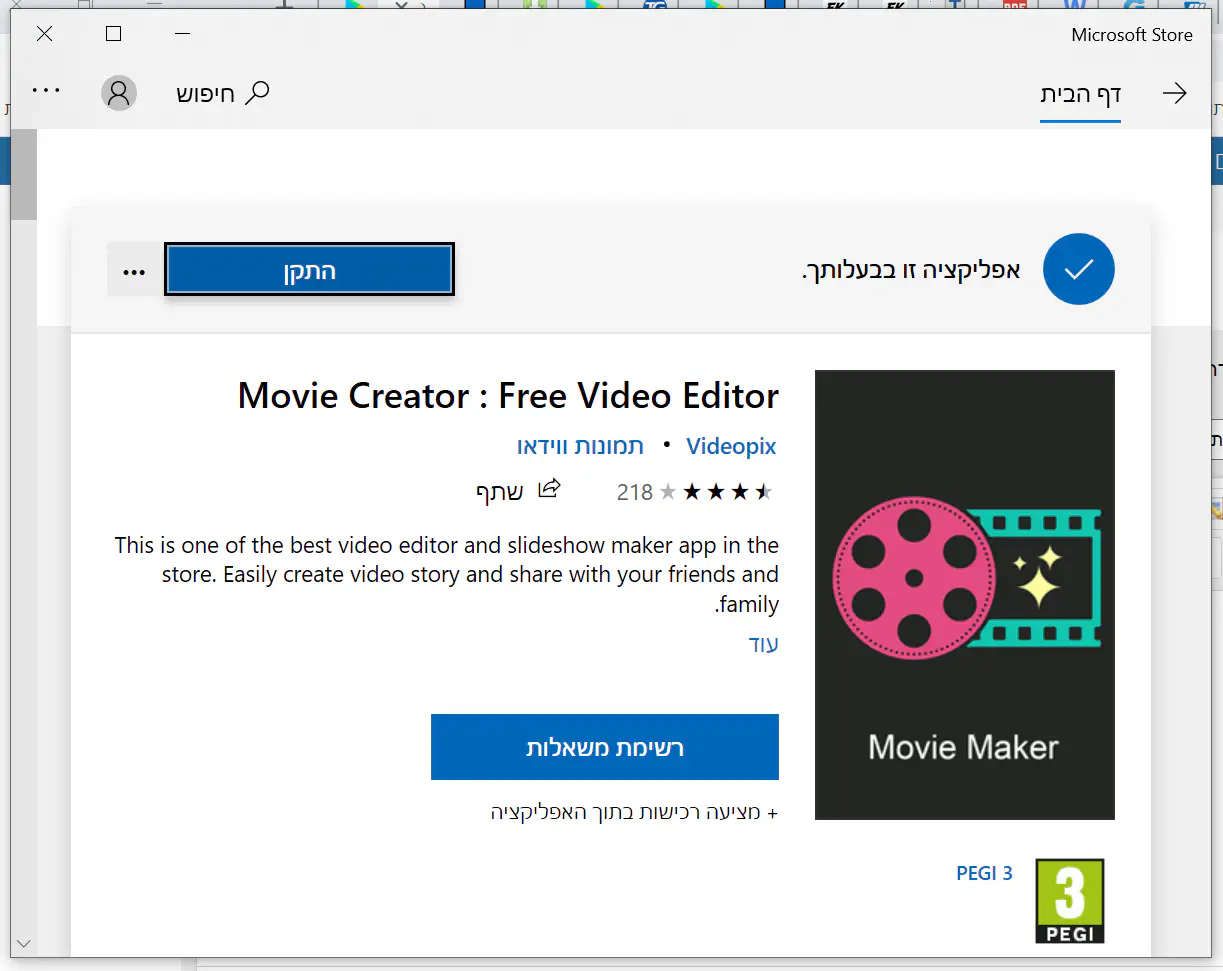
Task: Click the רשימת משאלות wishlist button
Action: [x=604, y=747]
